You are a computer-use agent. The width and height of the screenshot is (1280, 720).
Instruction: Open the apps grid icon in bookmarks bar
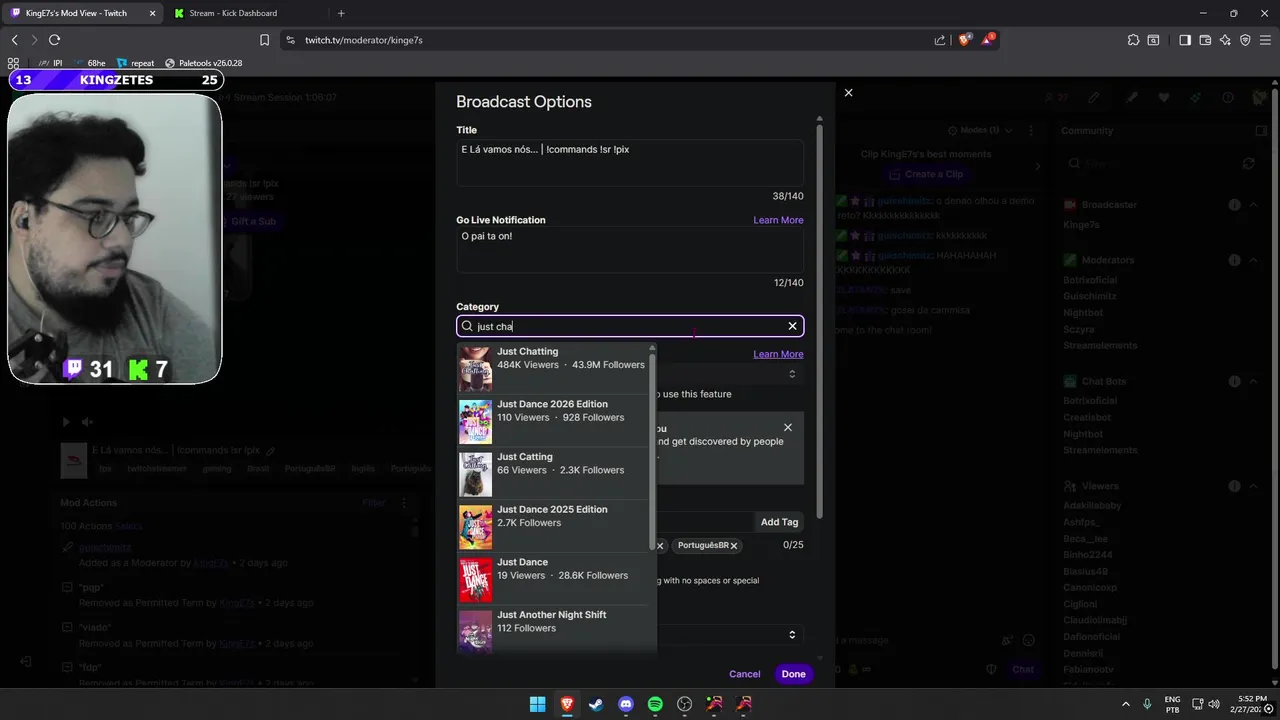pyautogui.click(x=13, y=63)
